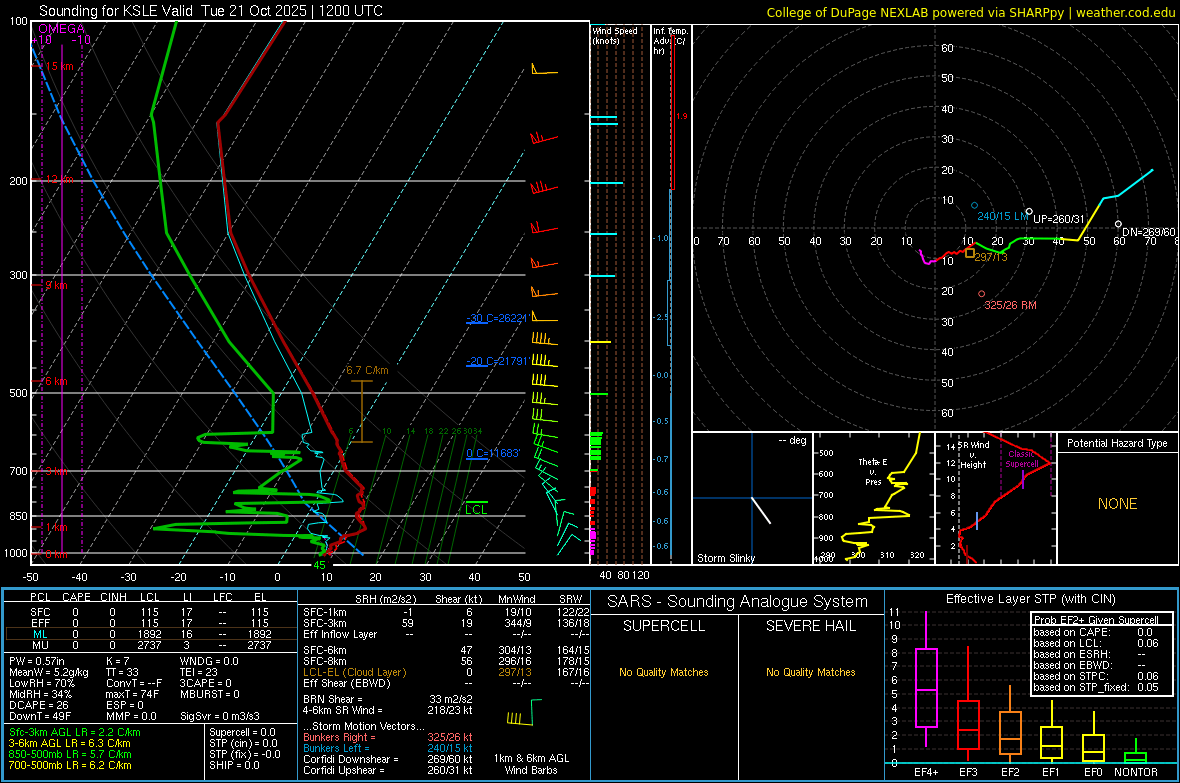Click the SUPERCELL column heading
Viewport: 1180px width, 783px height.
click(664, 626)
